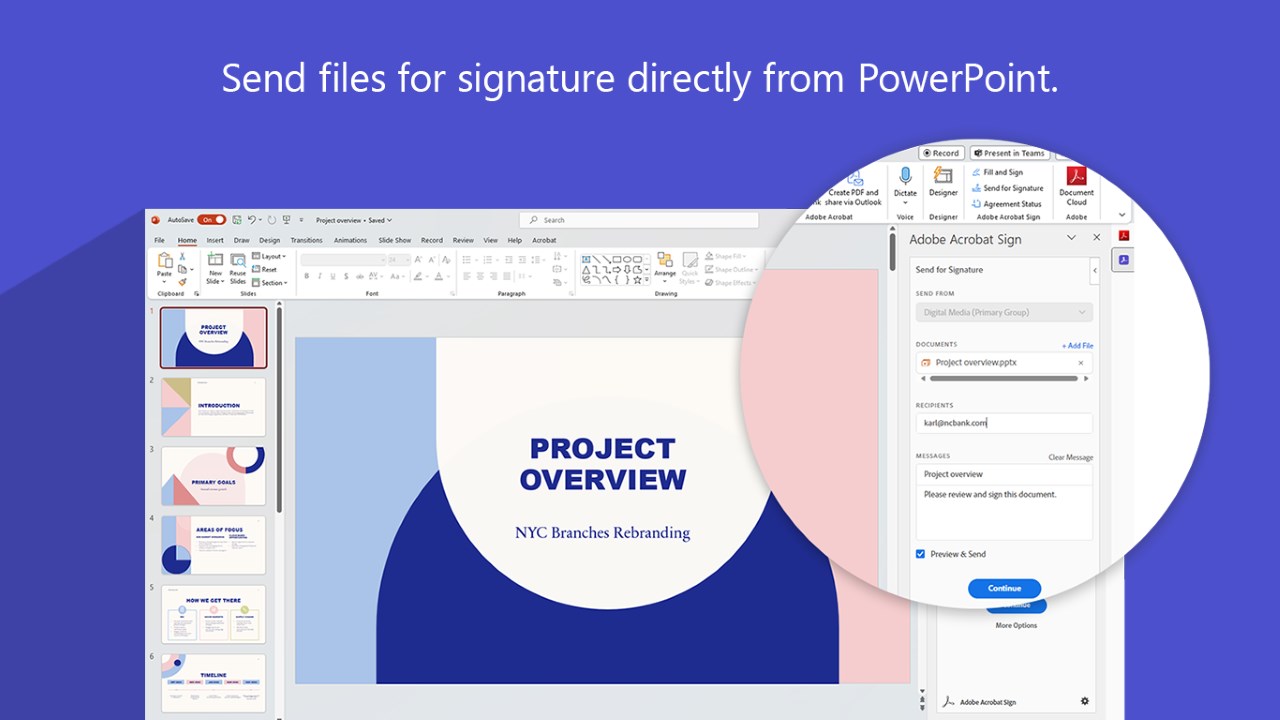Click the recipients email field
Viewport: 1280px width, 720px height.
pos(1004,423)
